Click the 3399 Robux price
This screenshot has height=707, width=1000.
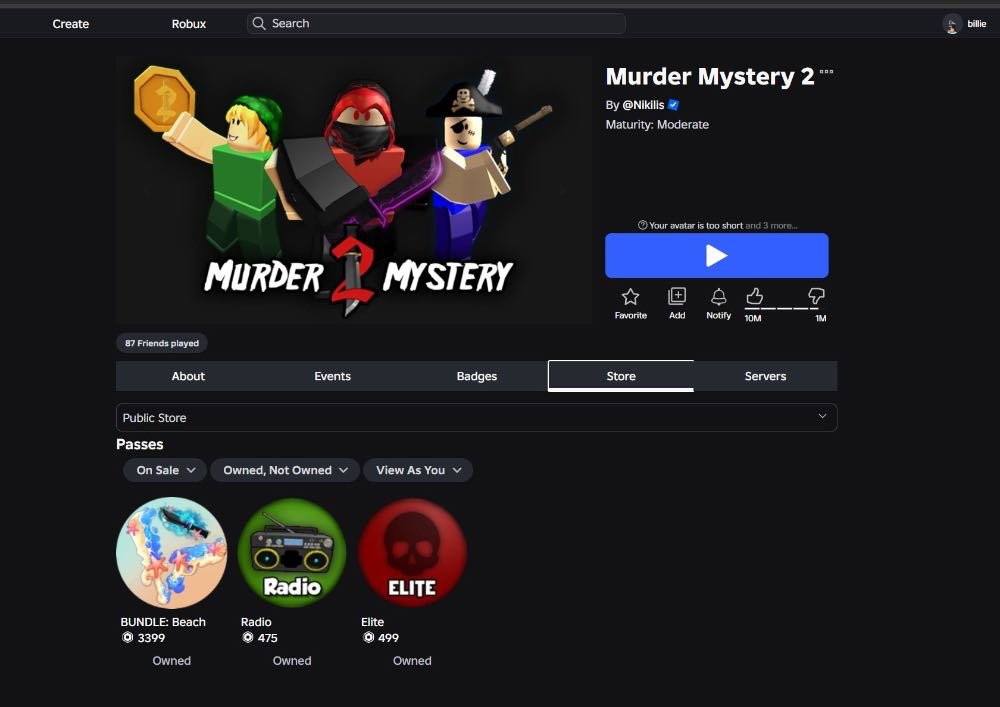pyautogui.click(x=151, y=638)
